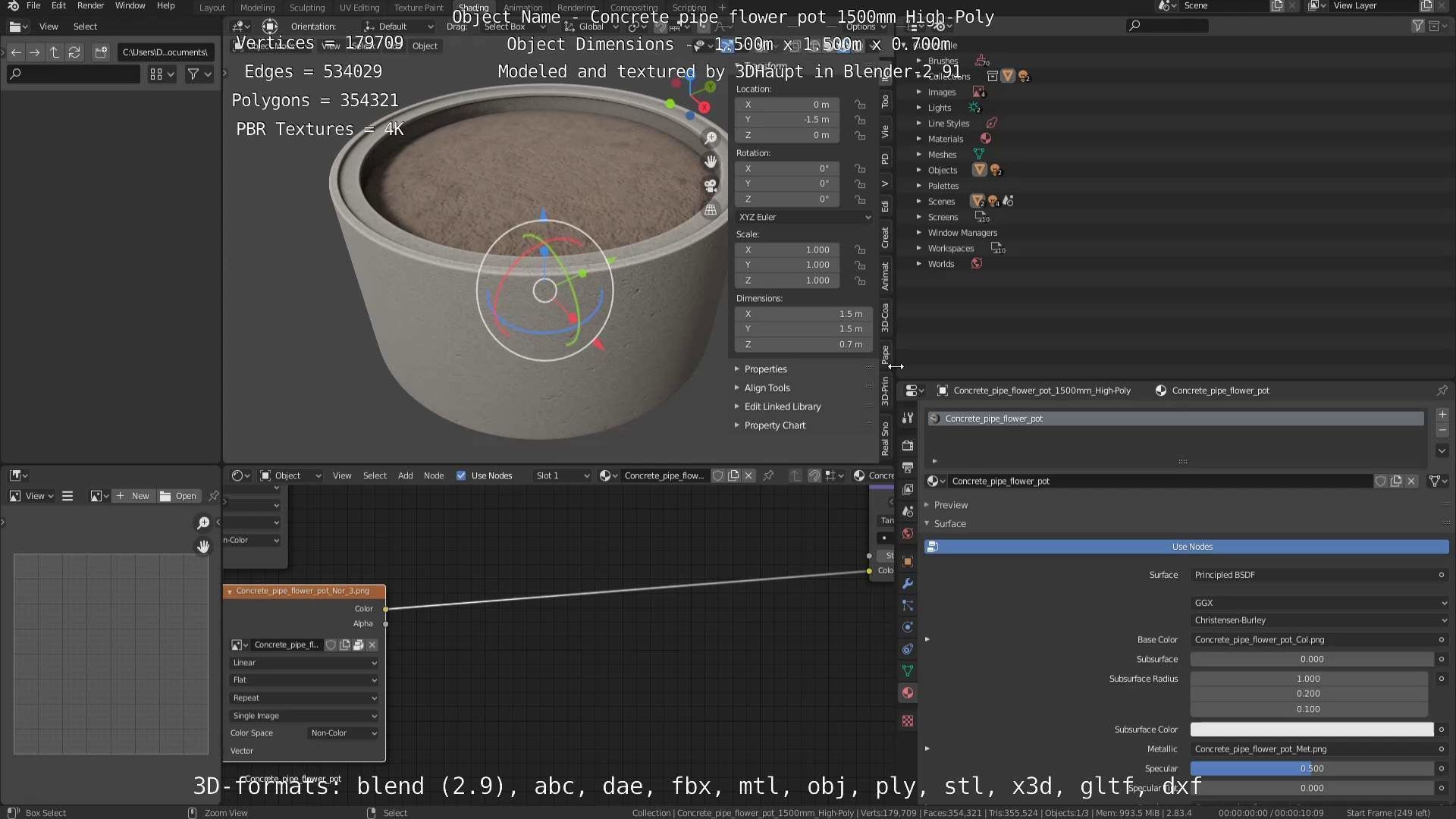Viewport: 1456px width, 819px height.
Task: Switch perspective/orthographic grid gizmo in viewport
Action: pos(711,210)
